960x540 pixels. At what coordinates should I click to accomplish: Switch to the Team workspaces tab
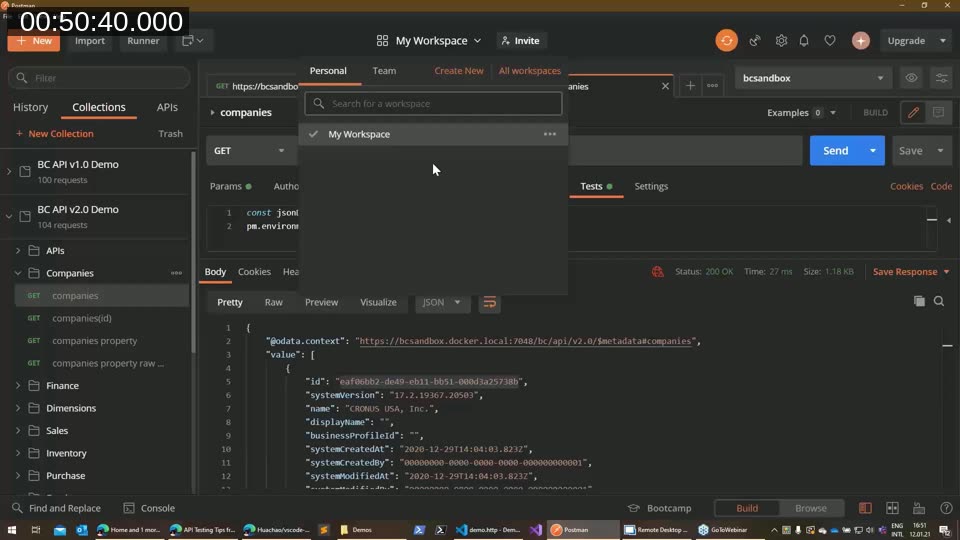pyautogui.click(x=384, y=71)
